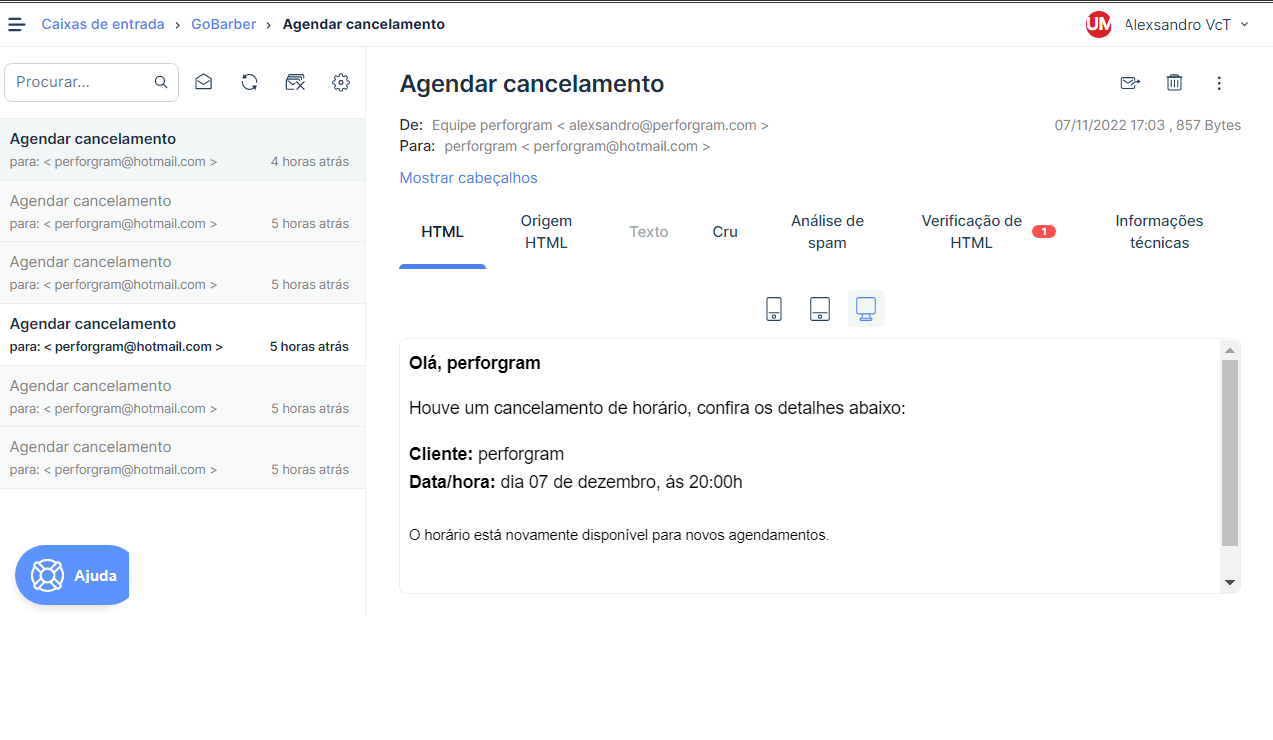The image size is (1273, 740).
Task: Enable desktop preview mode
Action: click(865, 308)
